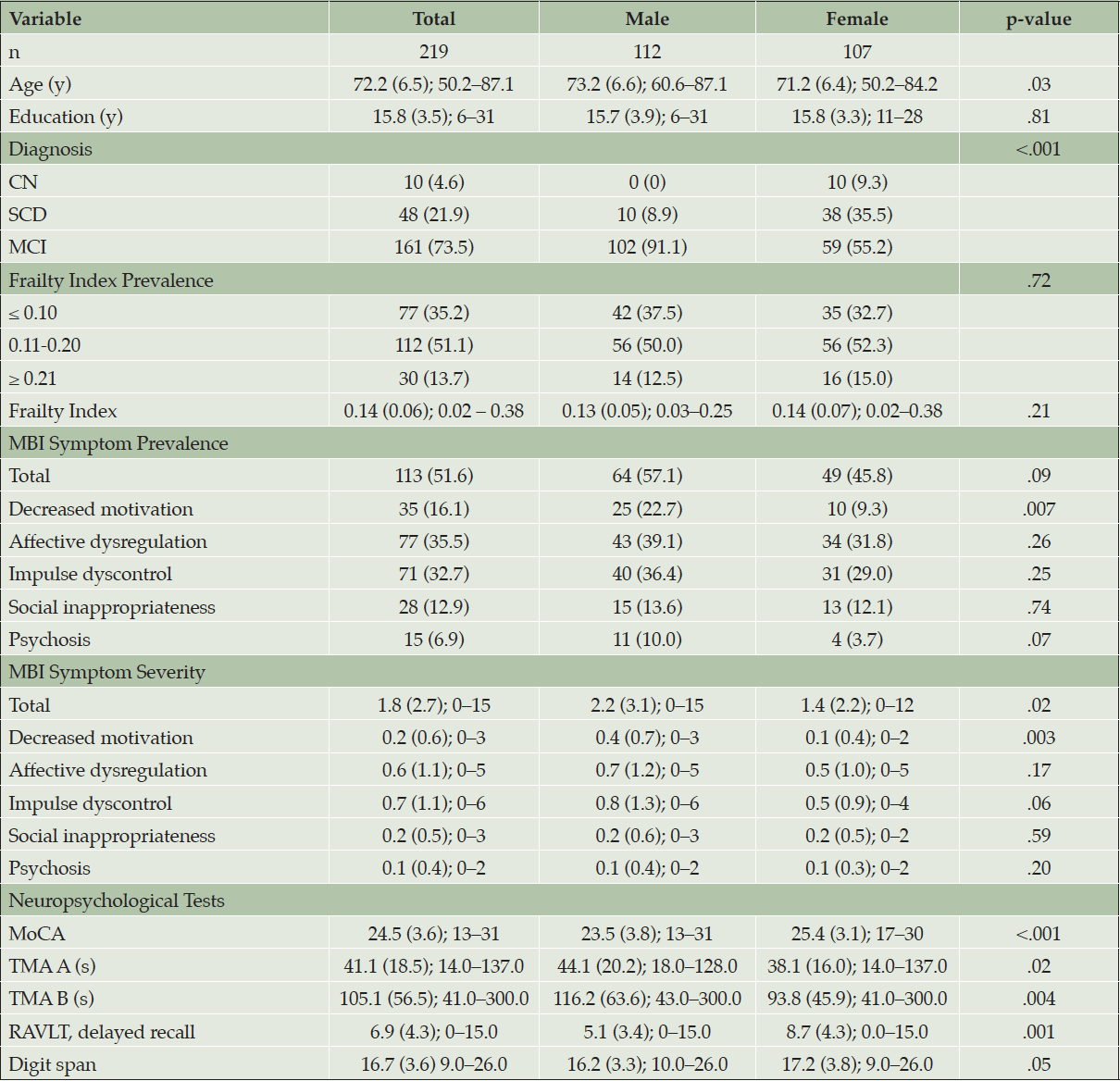Image resolution: width=1120 pixels, height=1081 pixels.
Task: Click the "Variable" column header
Action: 45,19
